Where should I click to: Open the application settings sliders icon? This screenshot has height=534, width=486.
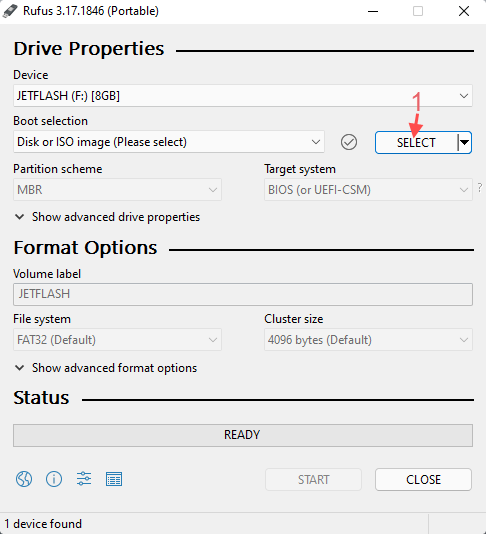tap(84, 478)
